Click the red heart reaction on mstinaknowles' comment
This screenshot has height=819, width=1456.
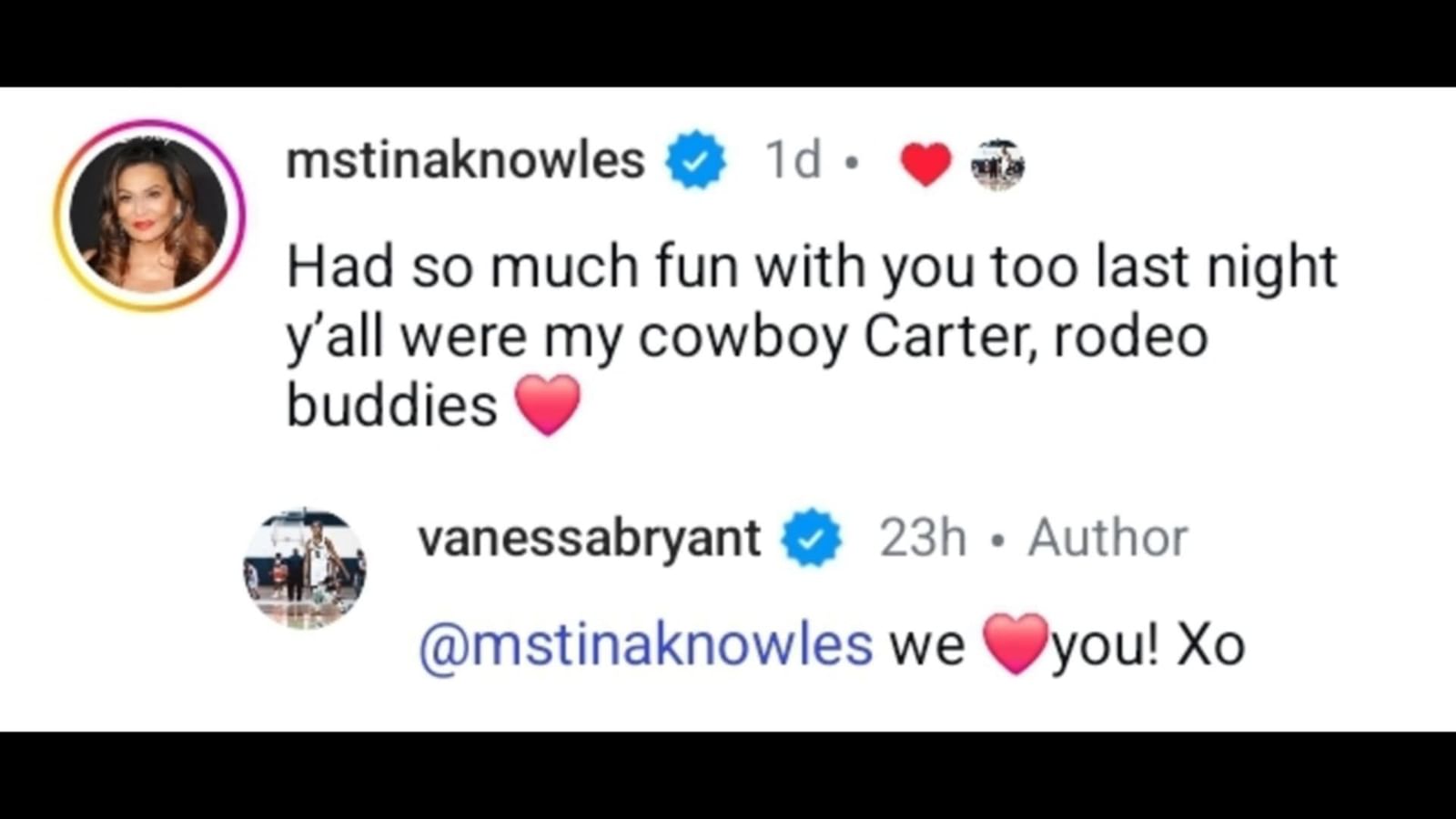click(x=925, y=164)
